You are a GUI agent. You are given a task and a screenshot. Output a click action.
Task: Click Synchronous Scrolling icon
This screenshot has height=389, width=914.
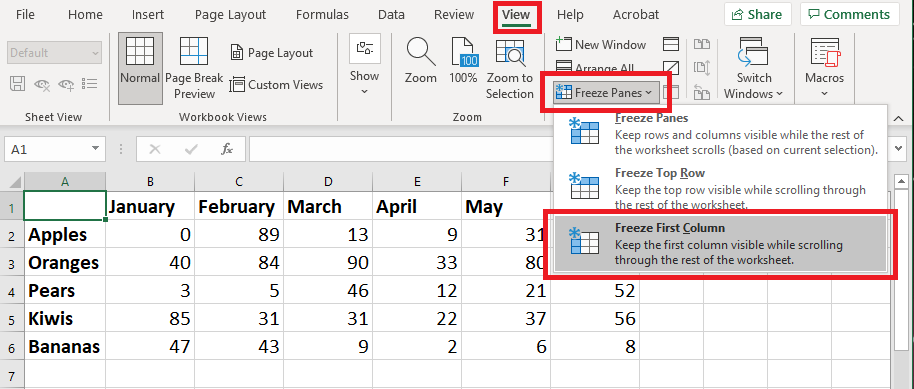pyautogui.click(x=702, y=68)
